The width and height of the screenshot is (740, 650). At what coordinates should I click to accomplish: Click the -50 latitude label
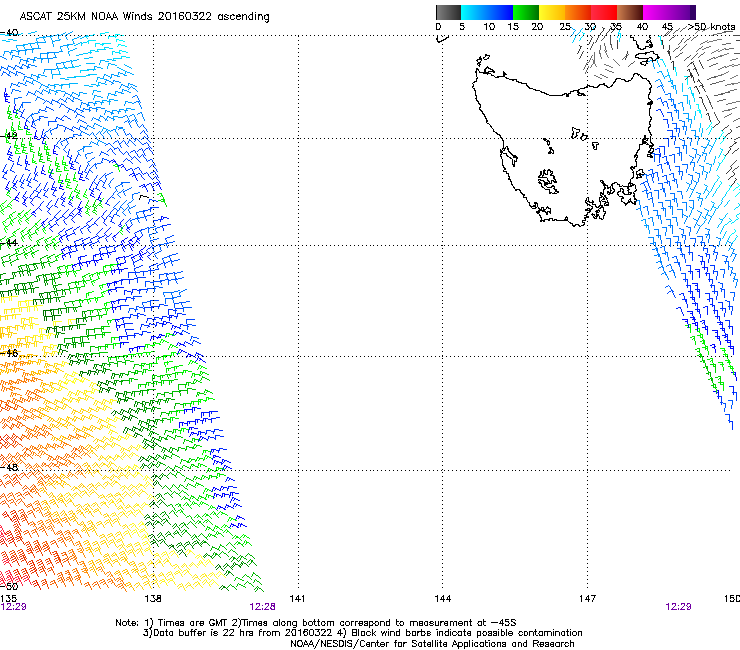point(9,587)
